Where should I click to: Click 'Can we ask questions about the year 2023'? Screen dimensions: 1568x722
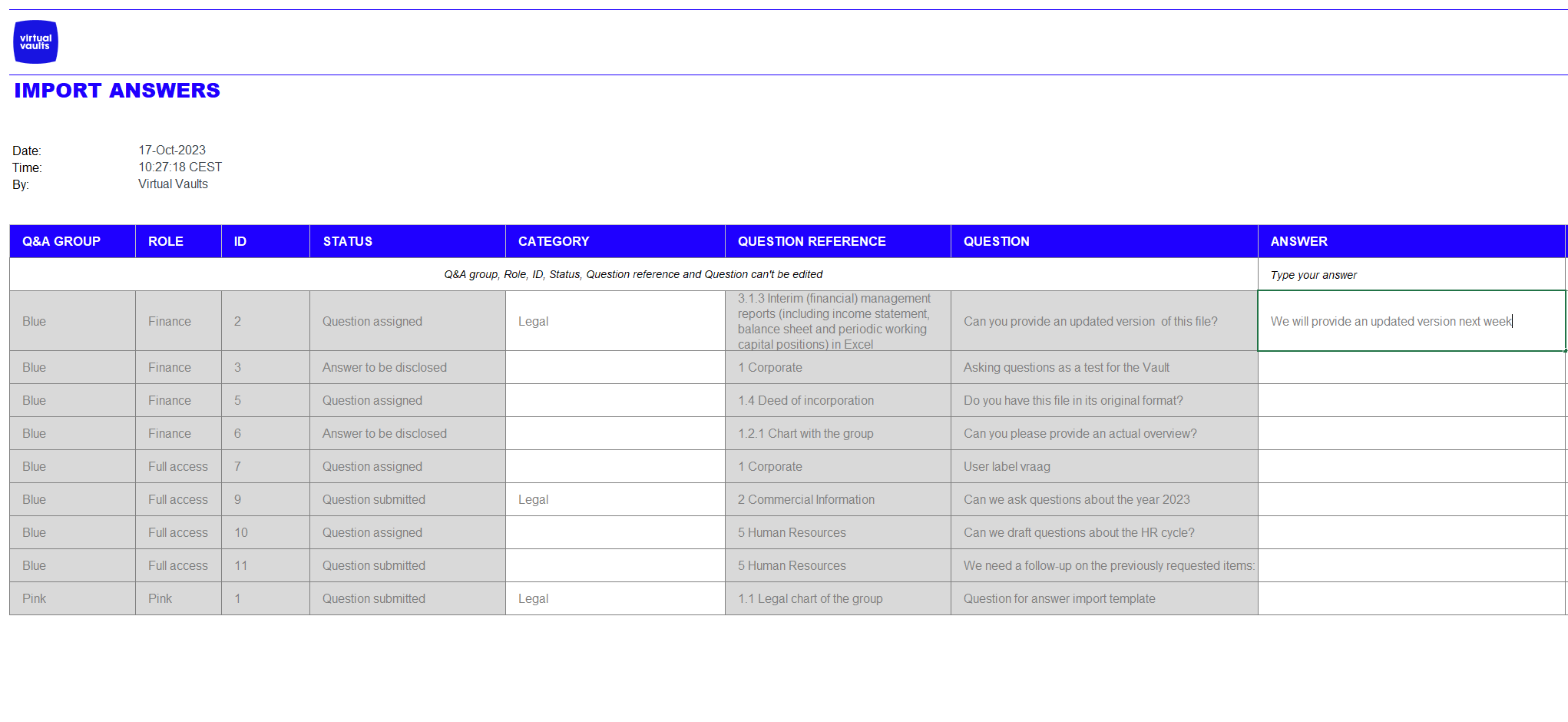click(x=1104, y=500)
